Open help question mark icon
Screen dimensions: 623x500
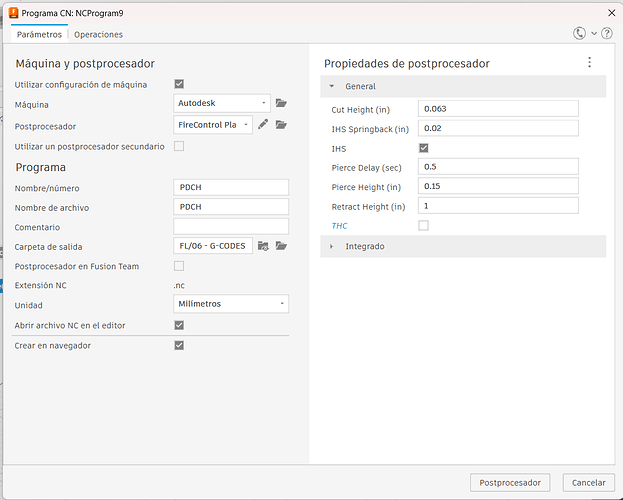607,33
